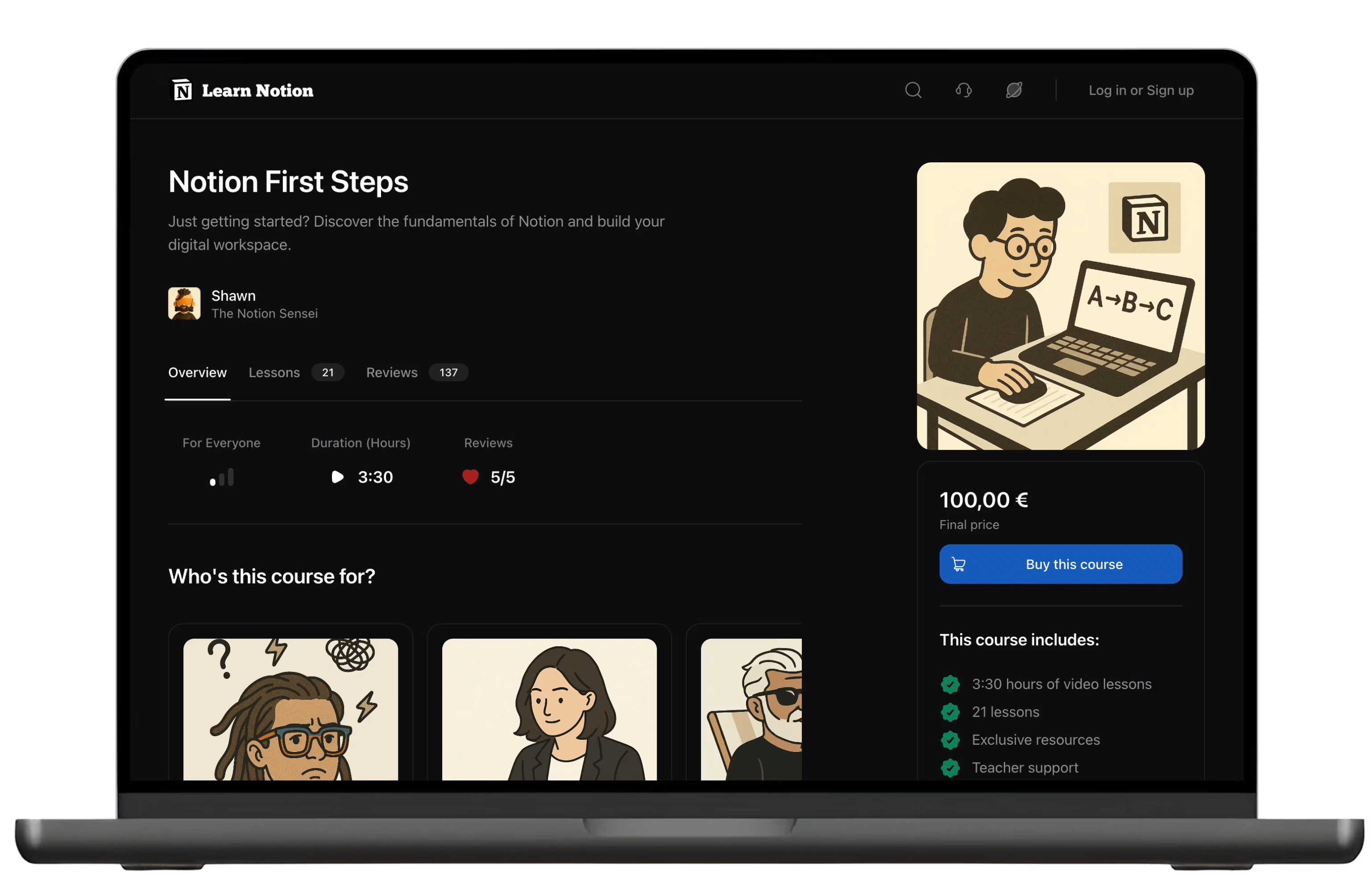Click Teacher support list item
The width and height of the screenshot is (1372, 883).
point(1025,768)
